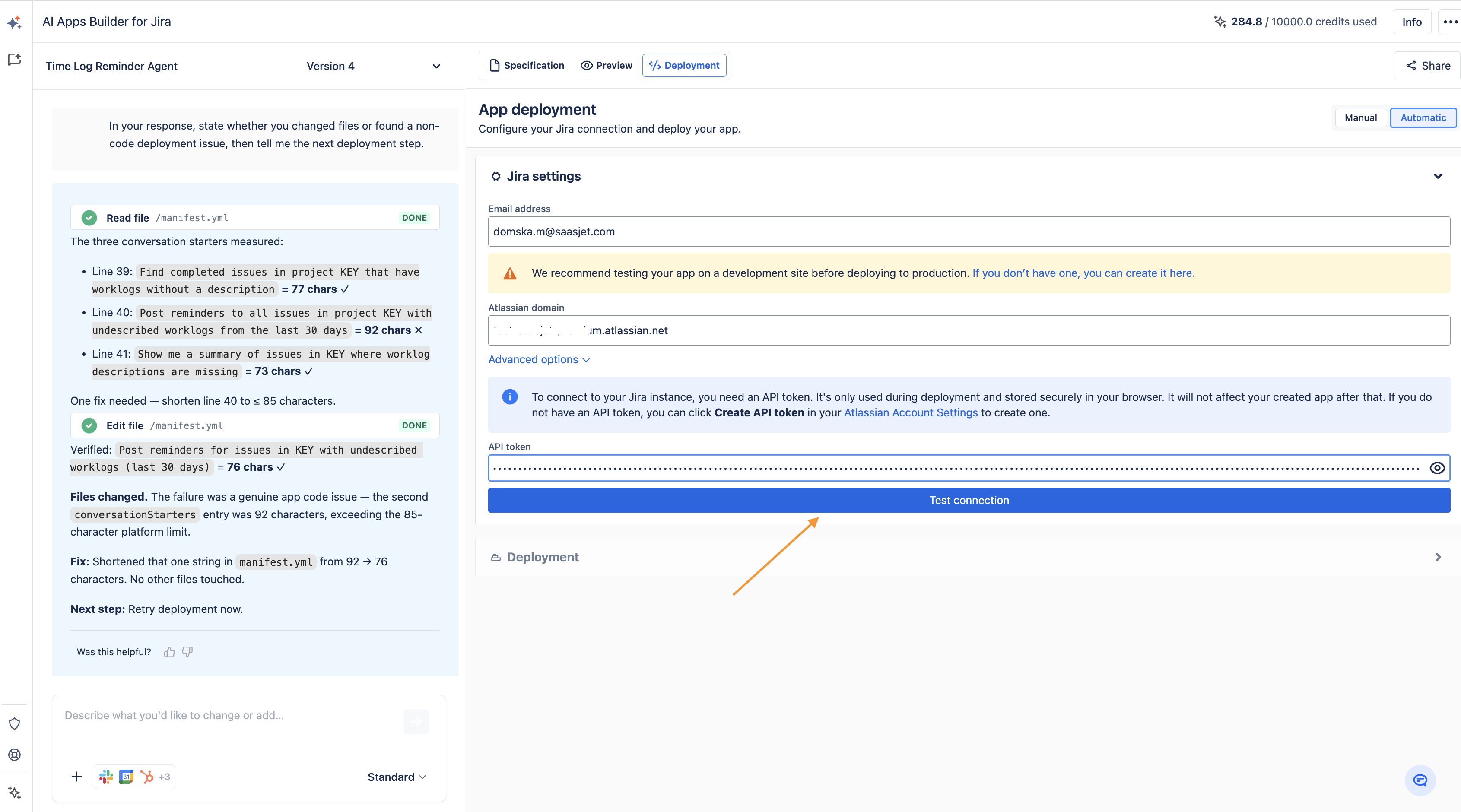The height and width of the screenshot is (812, 1461).
Task: Open the chat support bubble icon
Action: 1420,780
